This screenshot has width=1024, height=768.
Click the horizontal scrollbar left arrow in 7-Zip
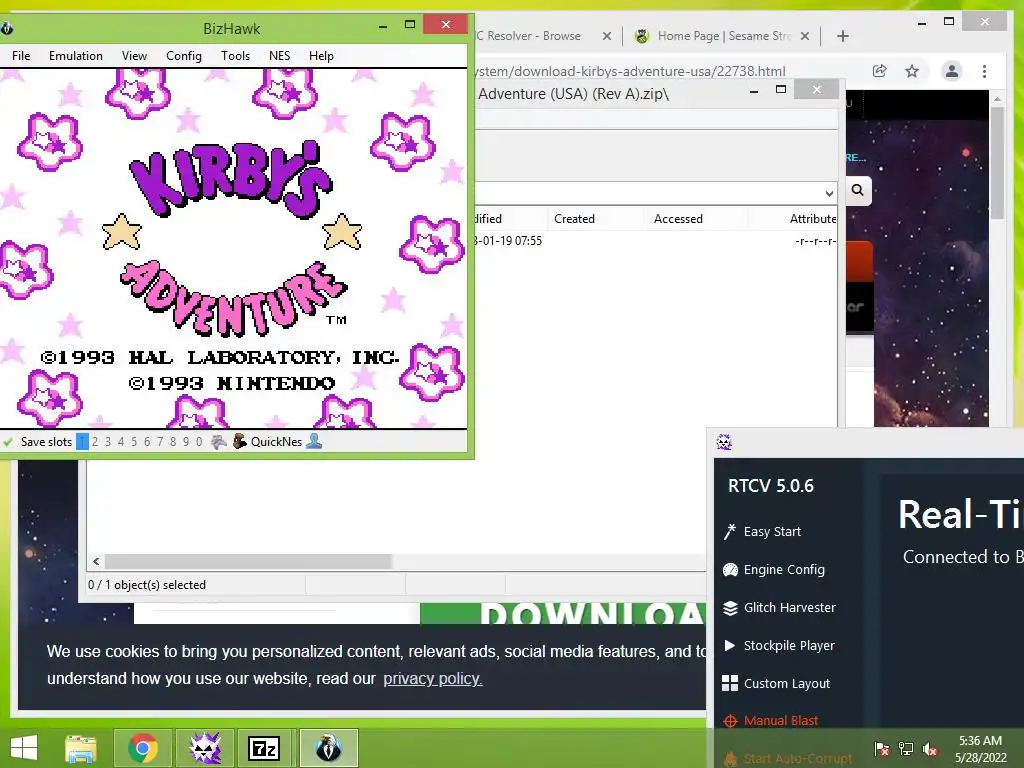point(96,562)
